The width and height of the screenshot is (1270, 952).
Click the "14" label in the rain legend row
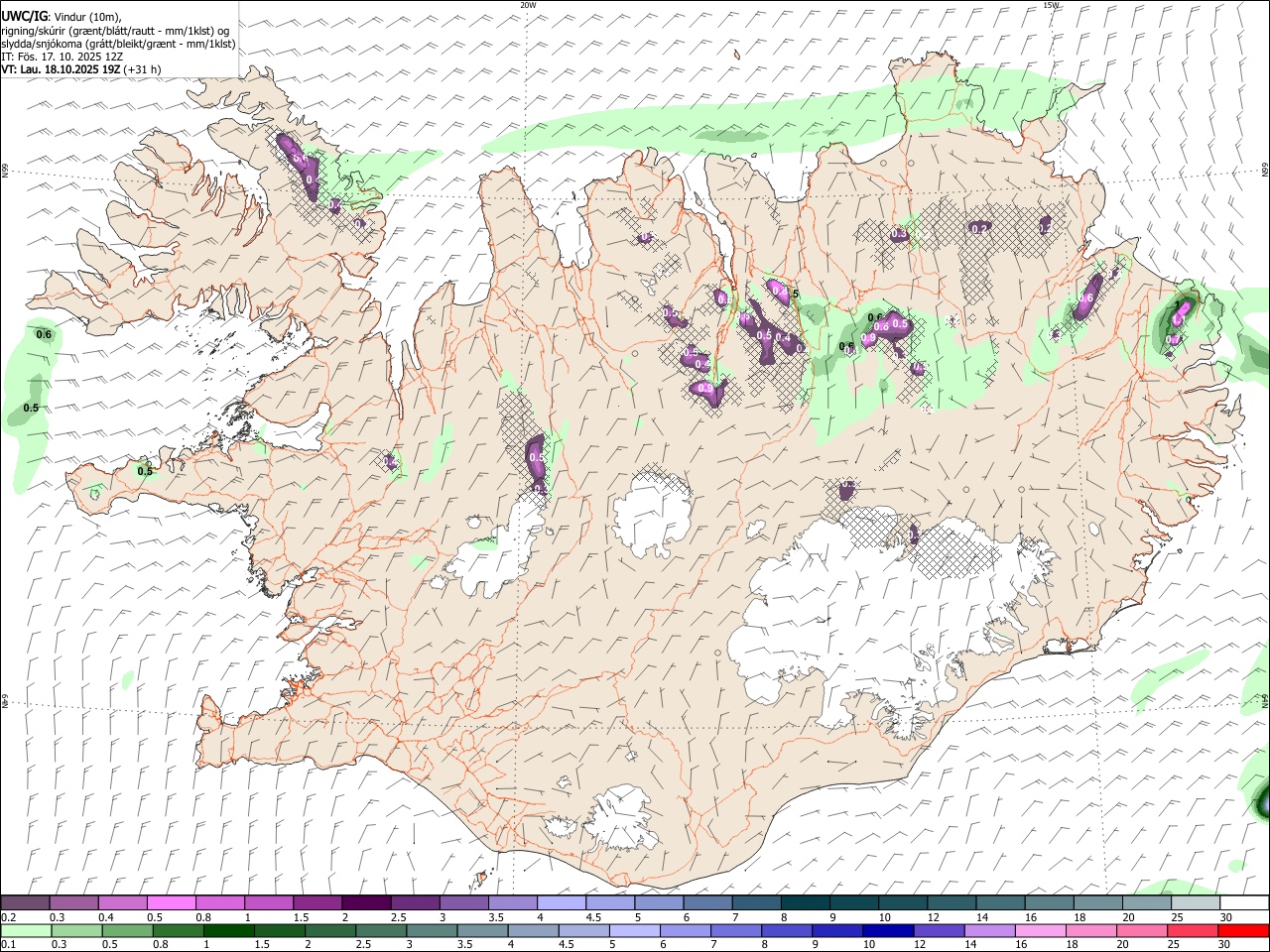969,945
